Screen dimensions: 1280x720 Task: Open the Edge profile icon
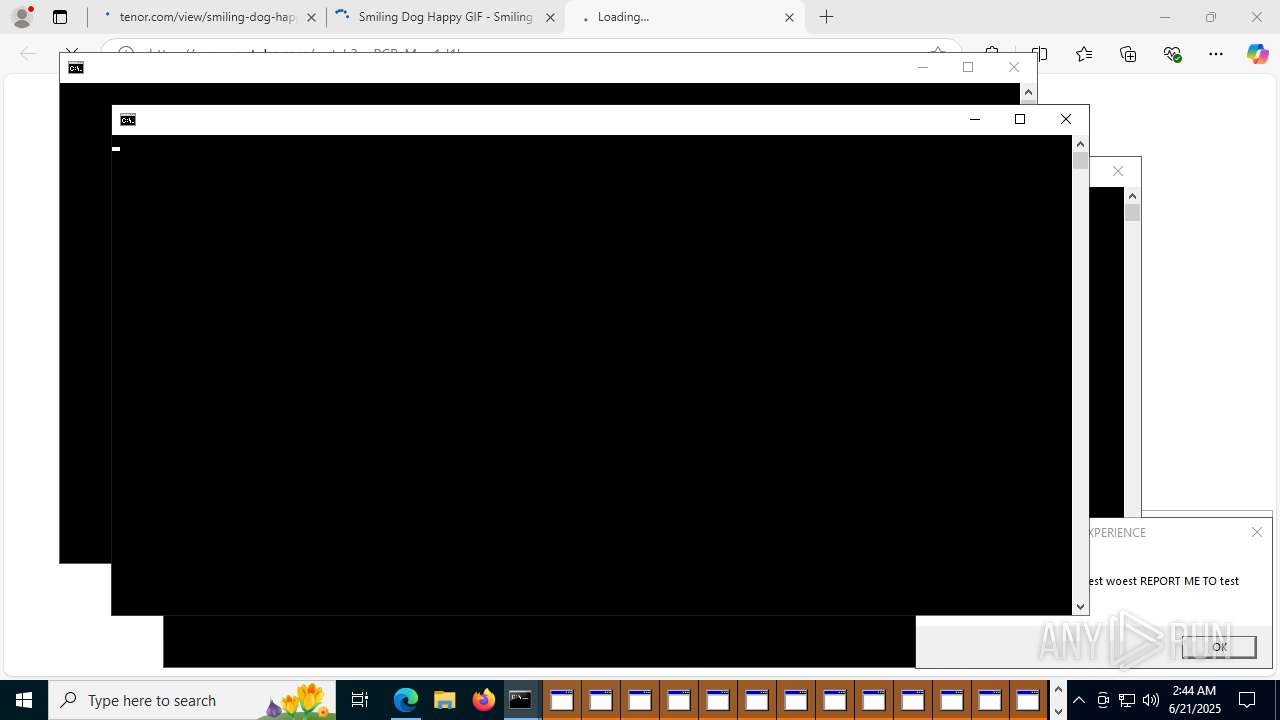point(22,17)
